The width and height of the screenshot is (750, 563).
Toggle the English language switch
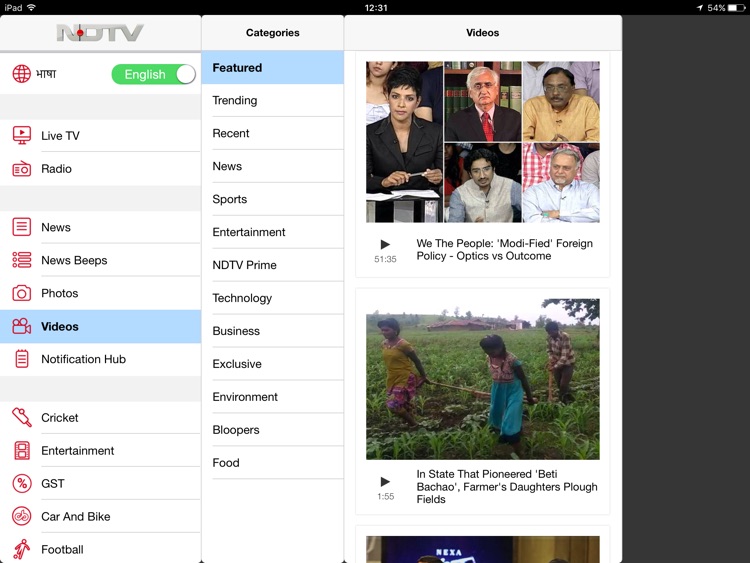154,74
